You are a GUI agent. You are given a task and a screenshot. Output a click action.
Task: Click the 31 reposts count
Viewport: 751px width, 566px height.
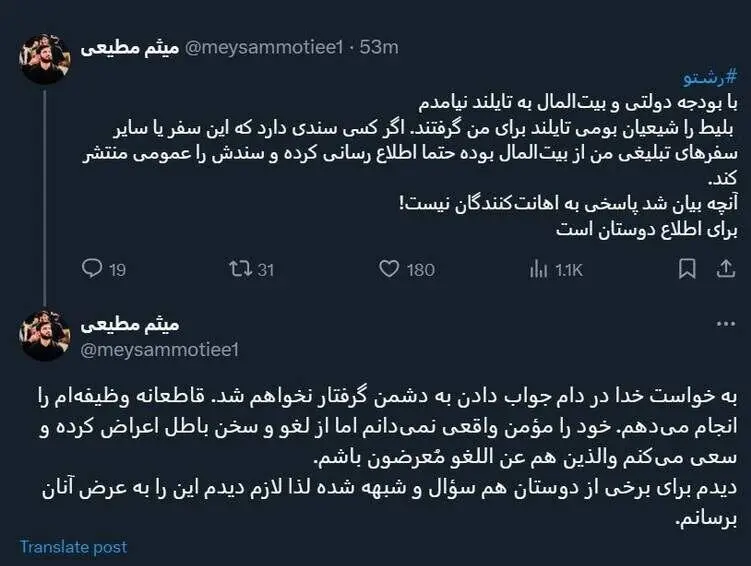(x=265, y=268)
